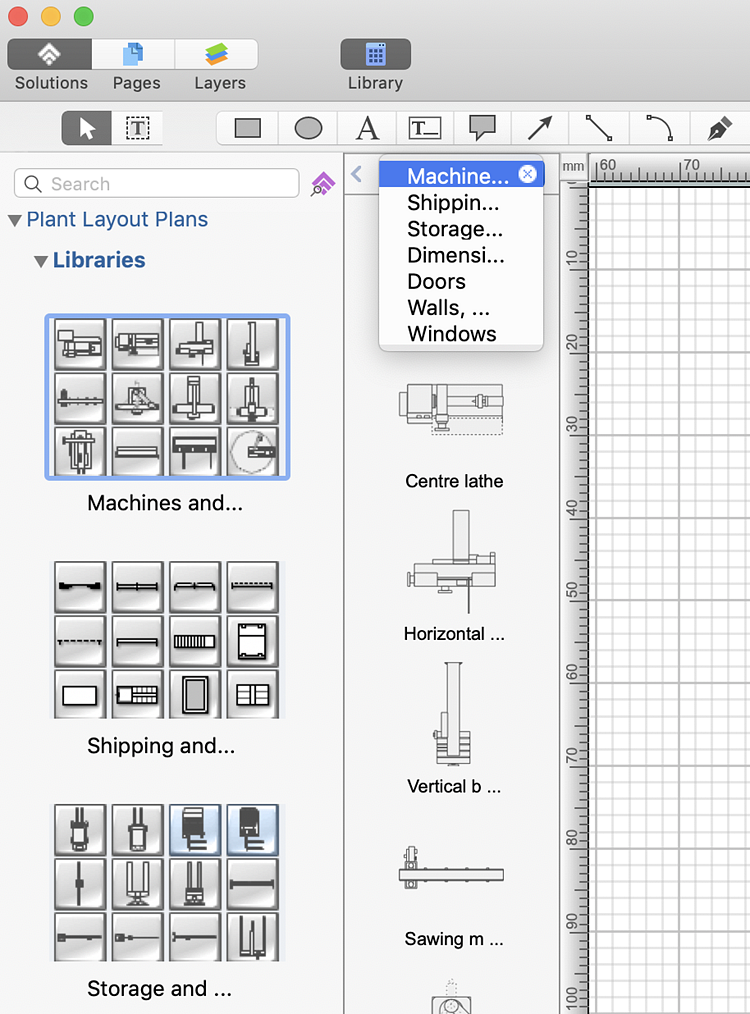Viewport: 750px width, 1014px height.
Task: Choose the straight Line connector tool
Action: coord(598,128)
